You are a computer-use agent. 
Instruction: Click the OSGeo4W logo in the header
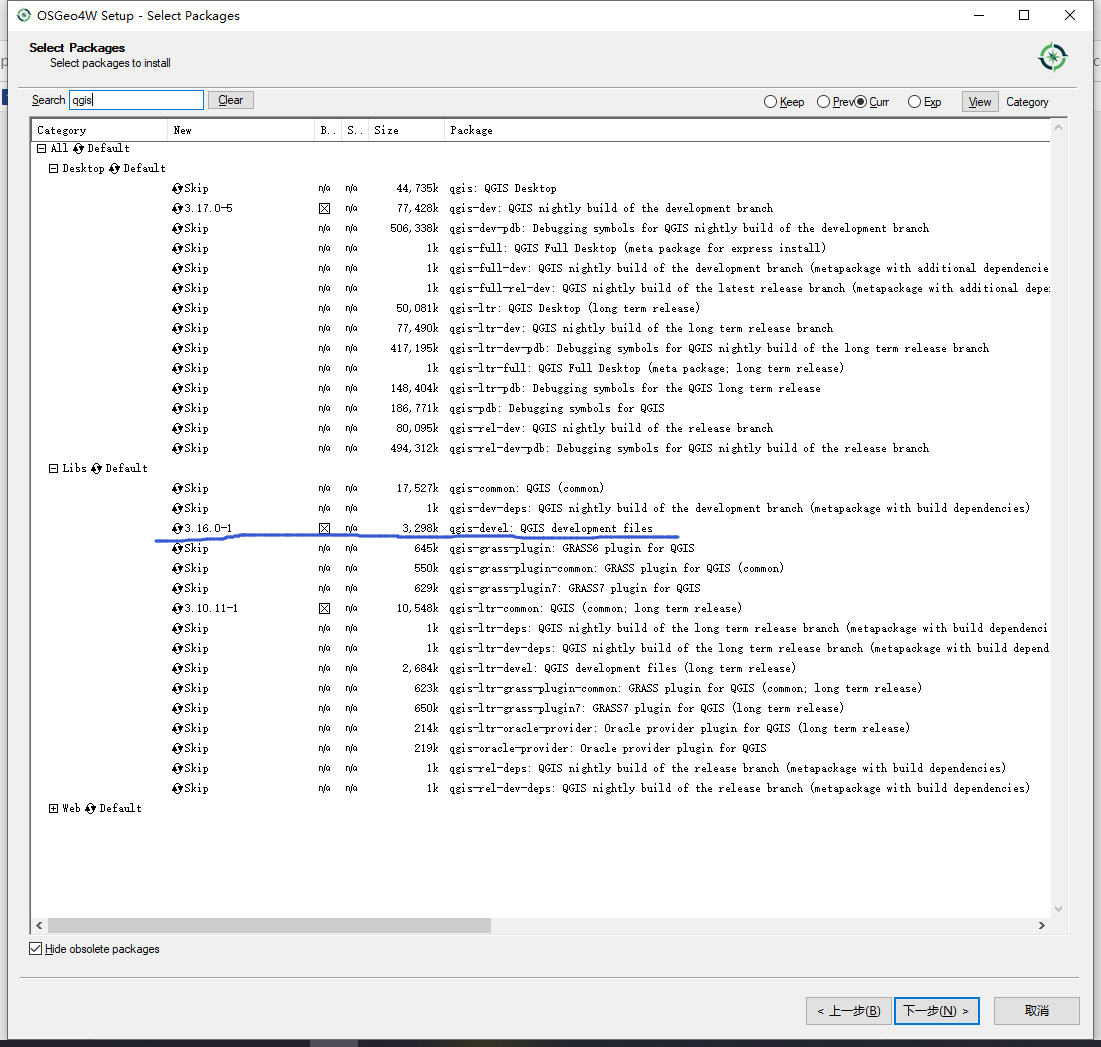tap(1052, 58)
